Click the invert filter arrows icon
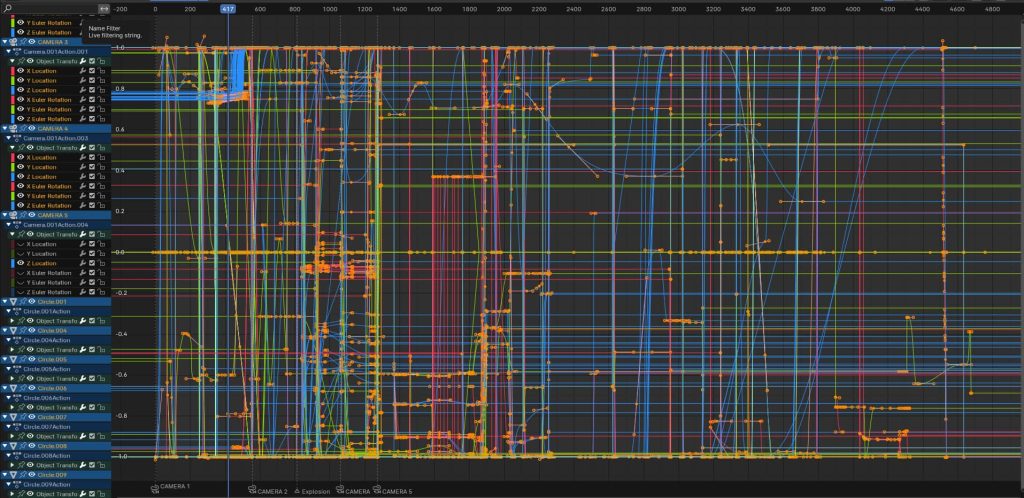This screenshot has height=498, width=1024. click(103, 8)
